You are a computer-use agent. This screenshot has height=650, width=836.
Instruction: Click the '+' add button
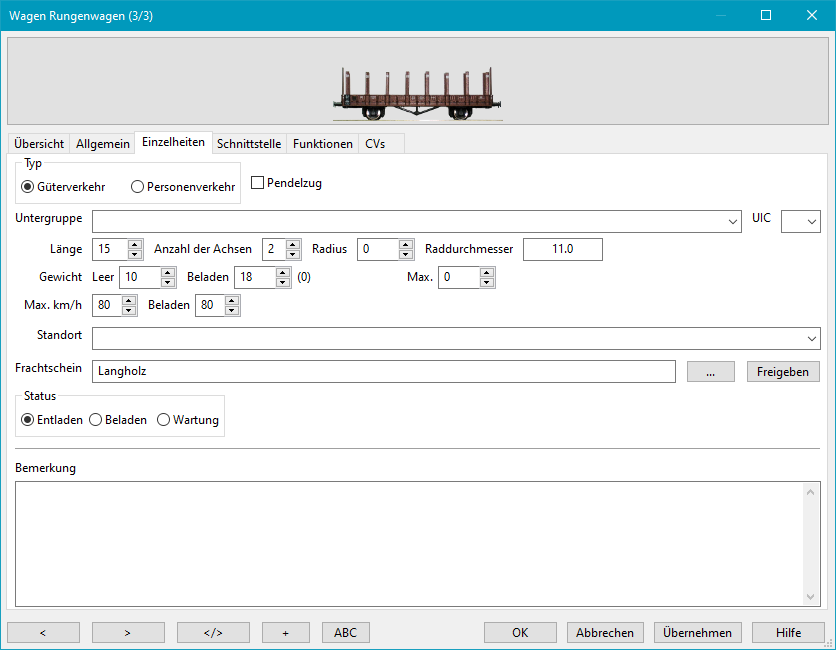(285, 632)
